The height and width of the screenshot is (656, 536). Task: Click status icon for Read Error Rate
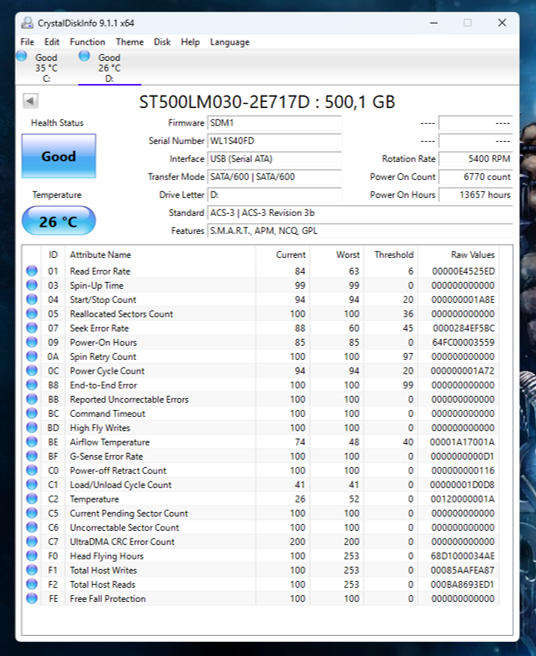point(32,271)
